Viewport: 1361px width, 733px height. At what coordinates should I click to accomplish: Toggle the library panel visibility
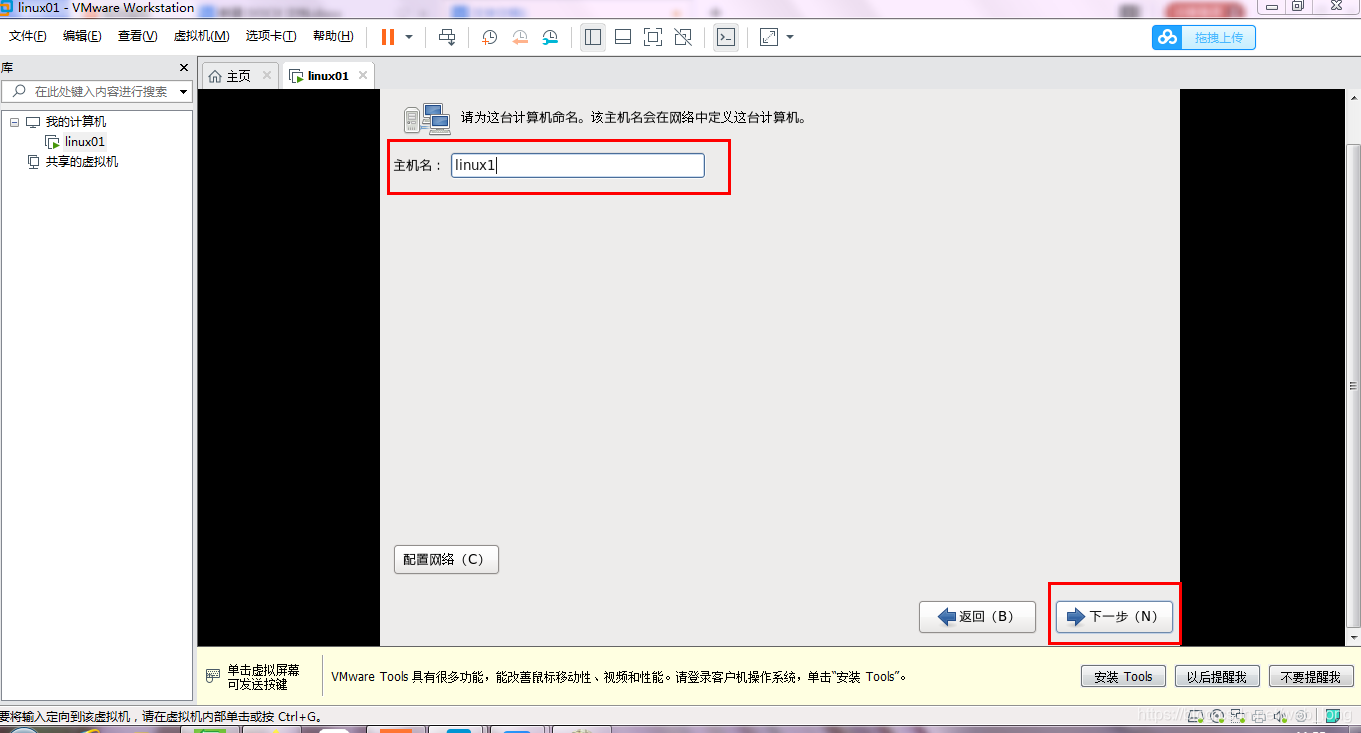[593, 37]
